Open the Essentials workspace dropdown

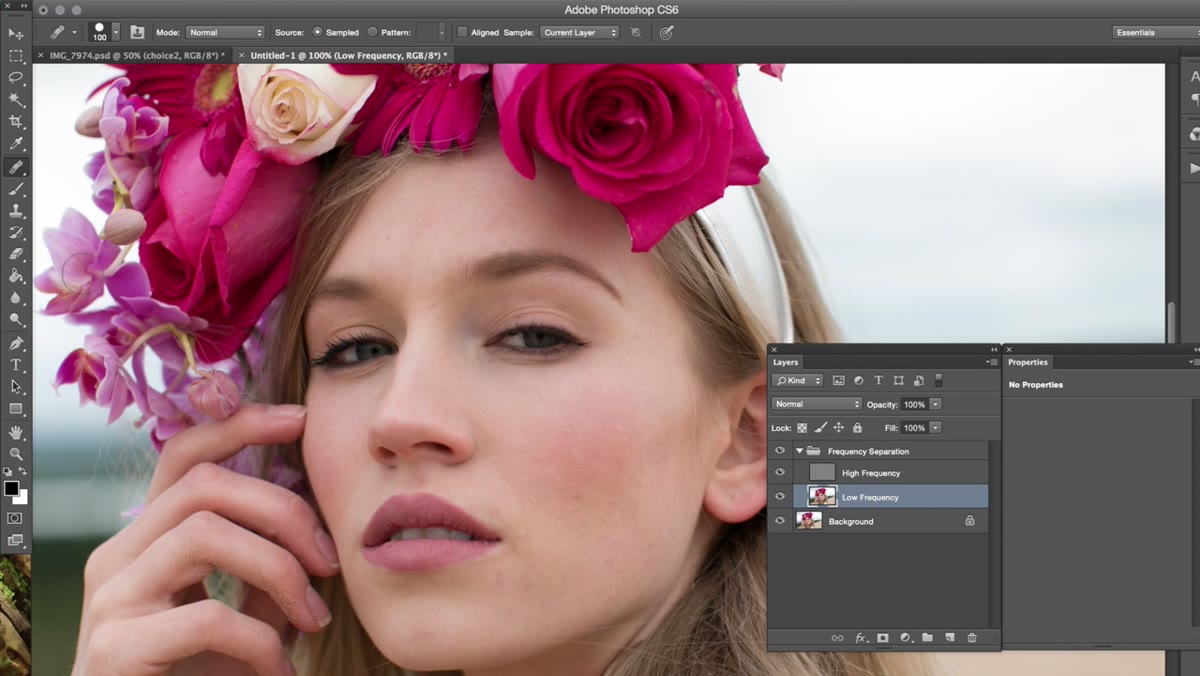[x=1154, y=32]
